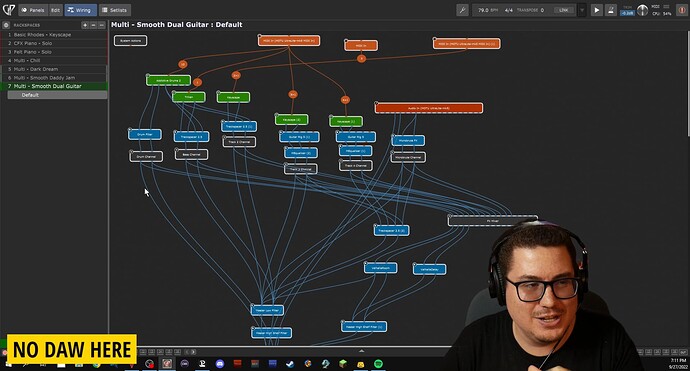
Task: Switch to the Setlists view
Action: tap(114, 10)
